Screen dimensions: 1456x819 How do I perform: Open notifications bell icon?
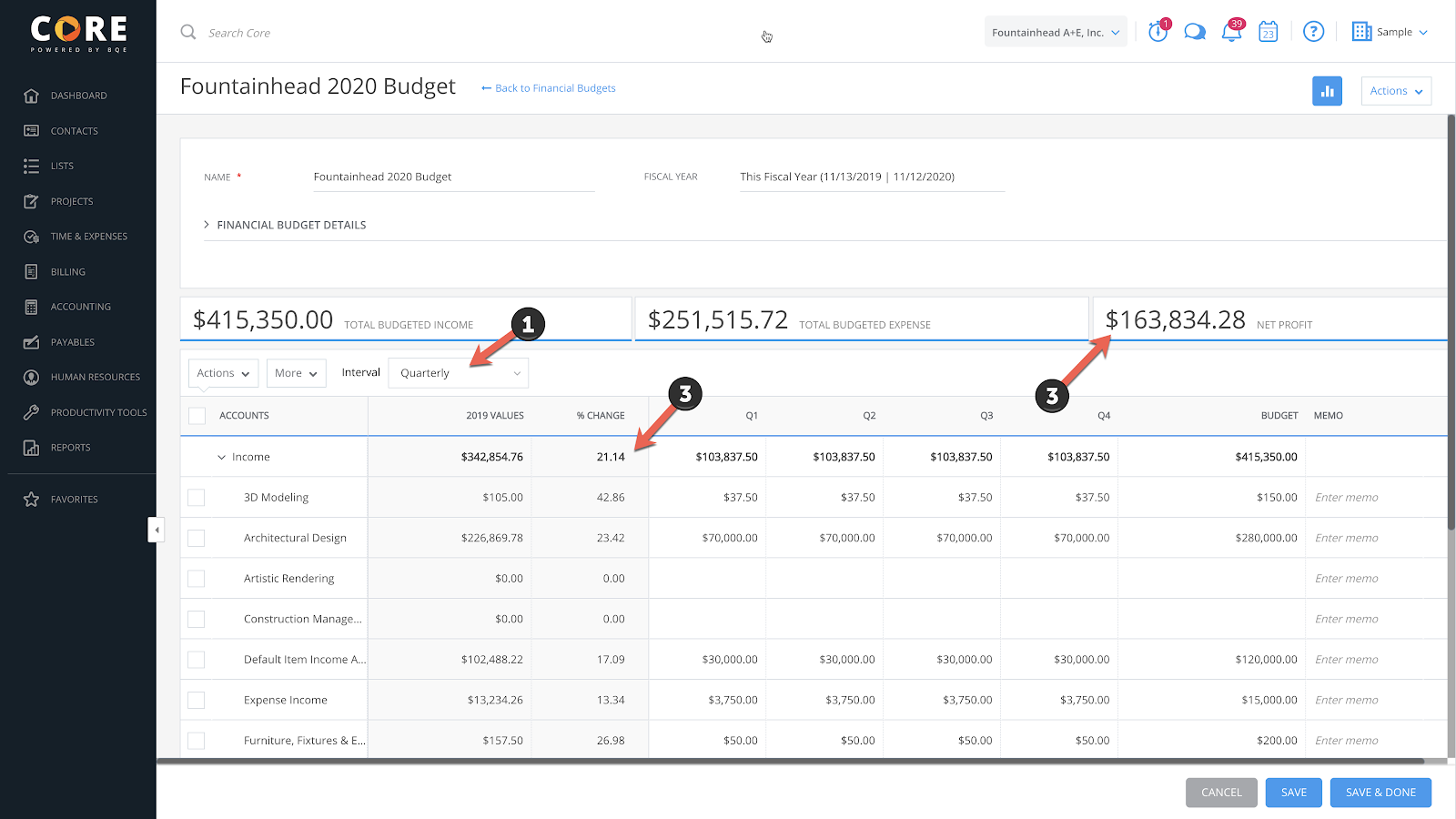(1232, 31)
